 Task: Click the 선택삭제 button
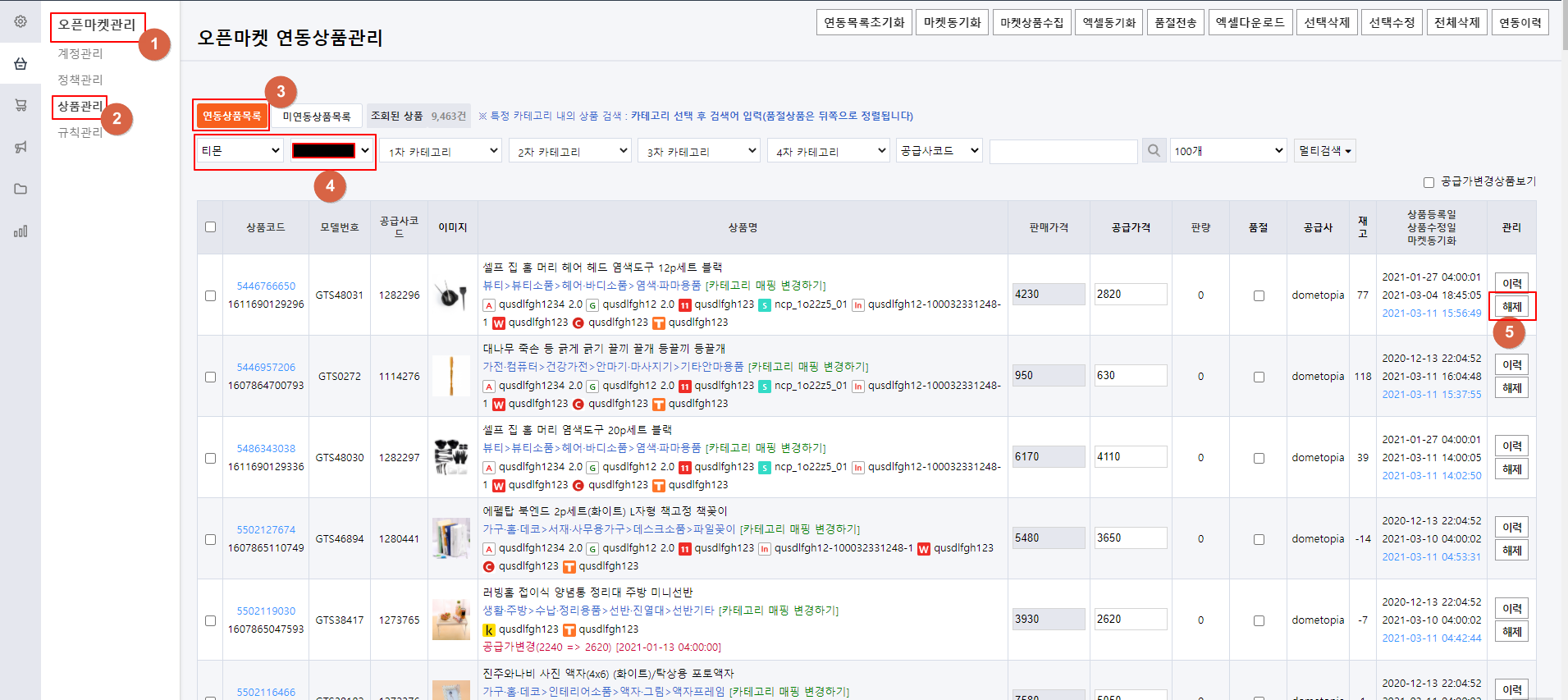pyautogui.click(x=1328, y=22)
